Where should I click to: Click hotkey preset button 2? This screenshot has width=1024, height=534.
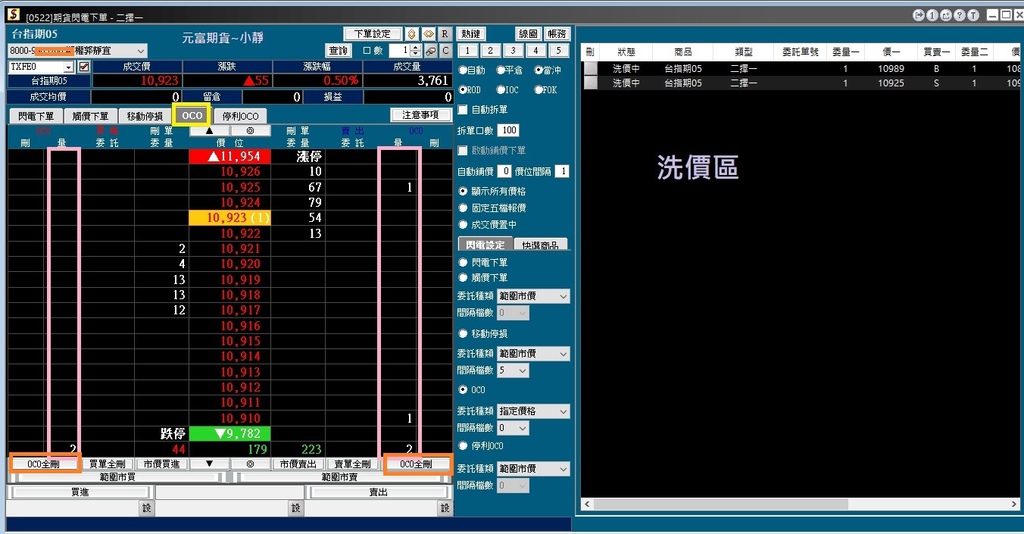(x=490, y=51)
